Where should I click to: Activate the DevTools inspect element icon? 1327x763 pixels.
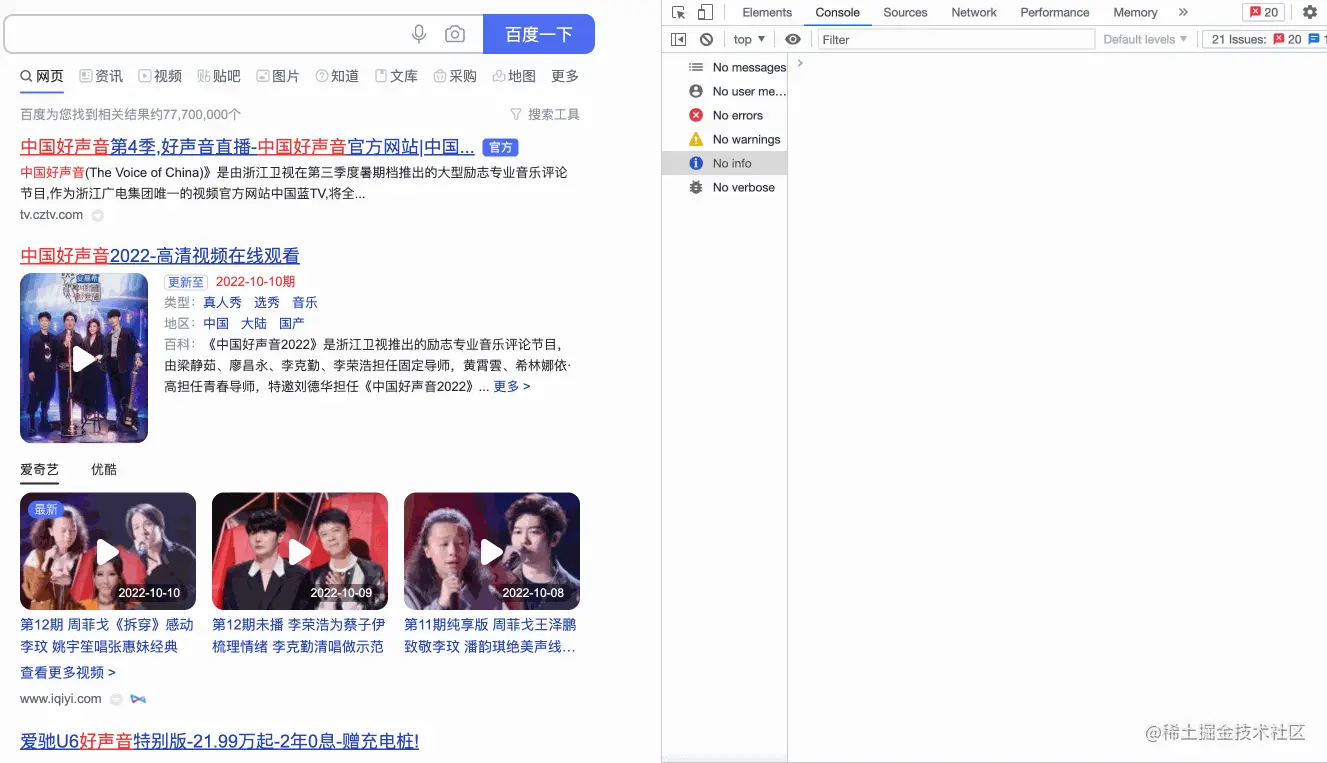[679, 12]
